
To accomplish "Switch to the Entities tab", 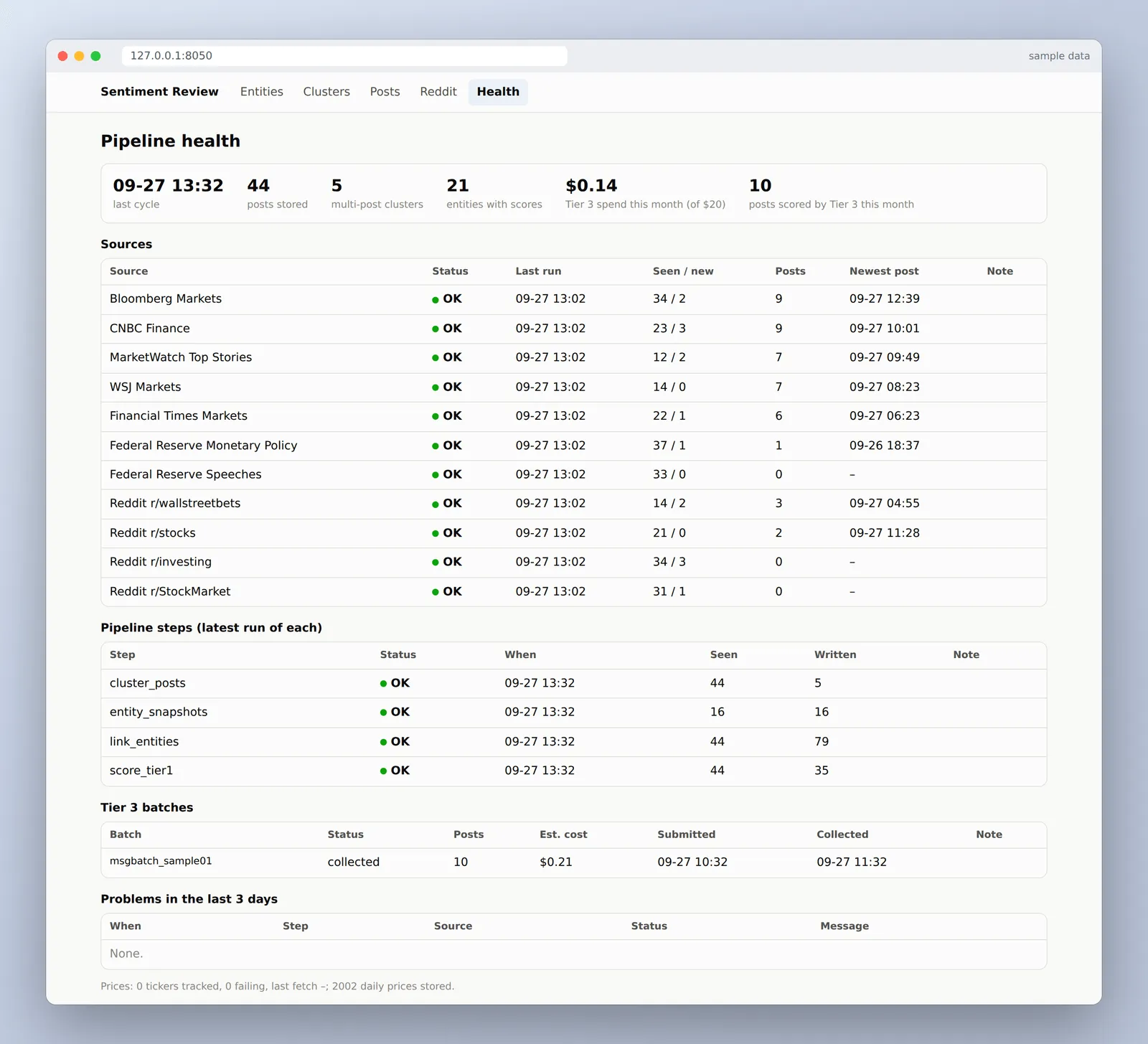I will pyautogui.click(x=262, y=92).
